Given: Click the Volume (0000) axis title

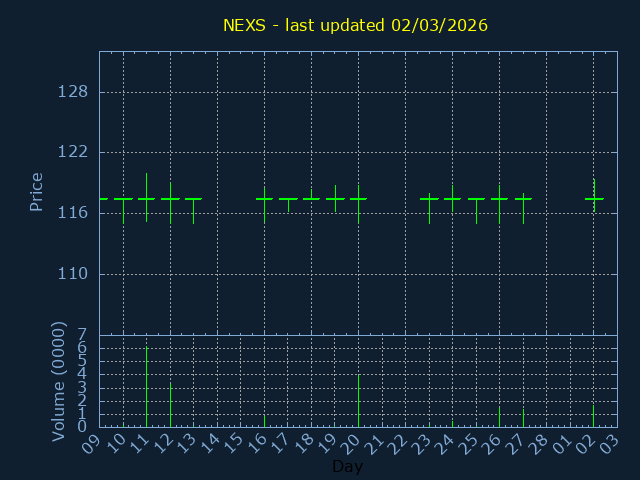Looking at the screenshot, I should coord(59,381).
